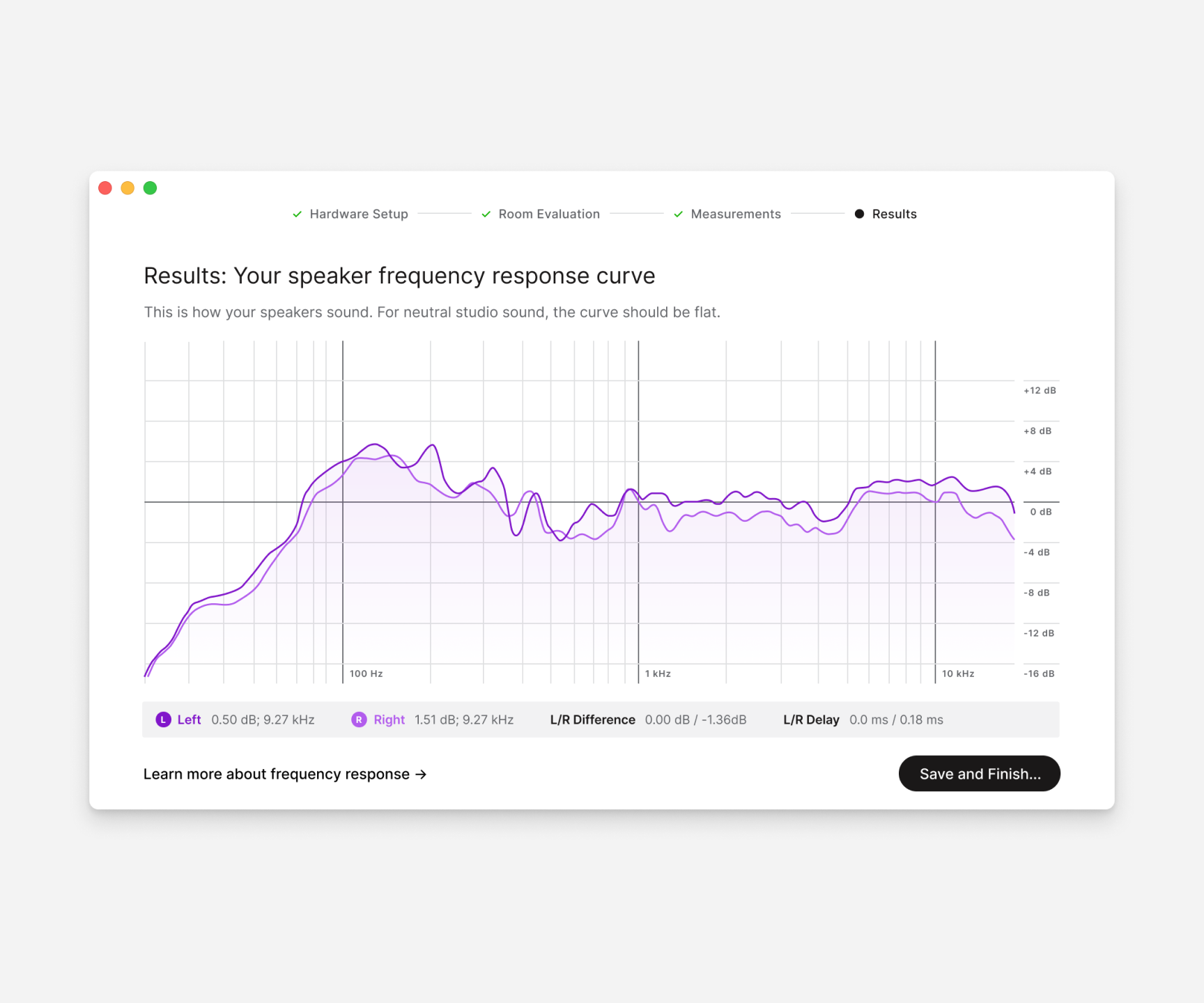Click the black dot beside Results step

860,214
